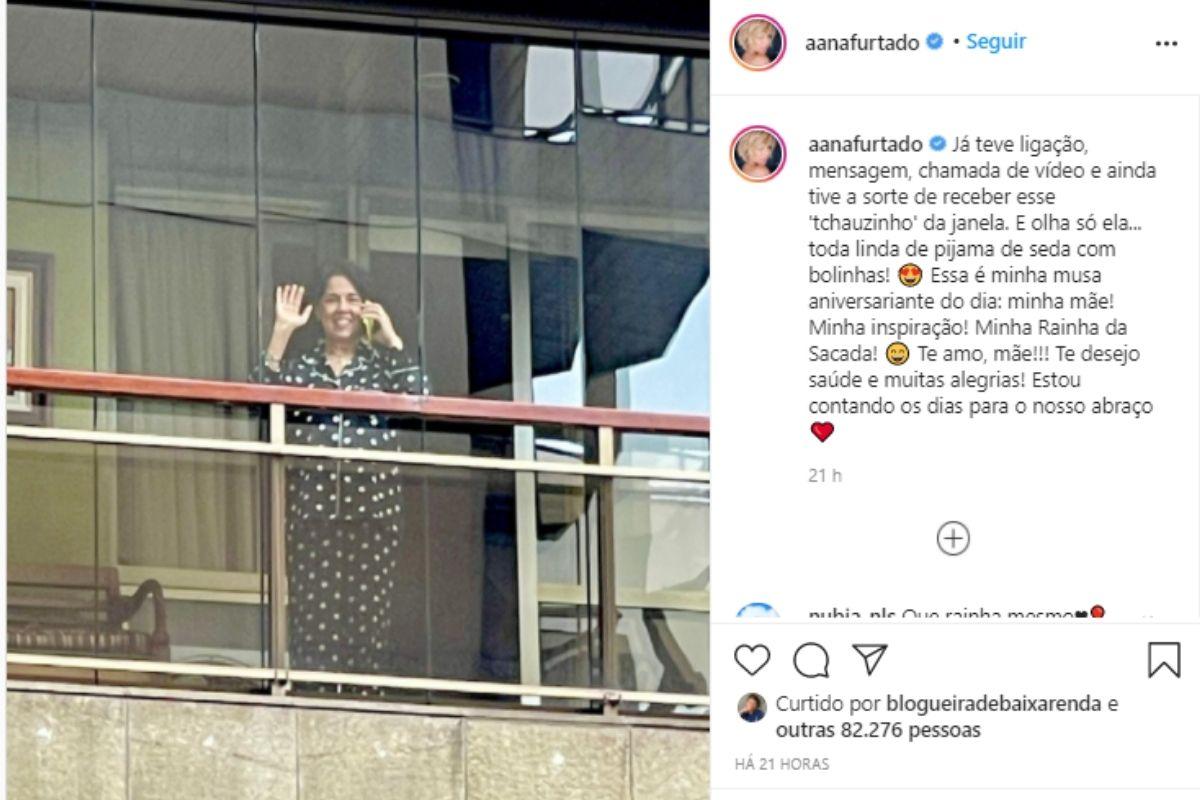The image size is (1200, 800).
Task: Open aanafurtado profile from header username
Action: click(x=862, y=43)
